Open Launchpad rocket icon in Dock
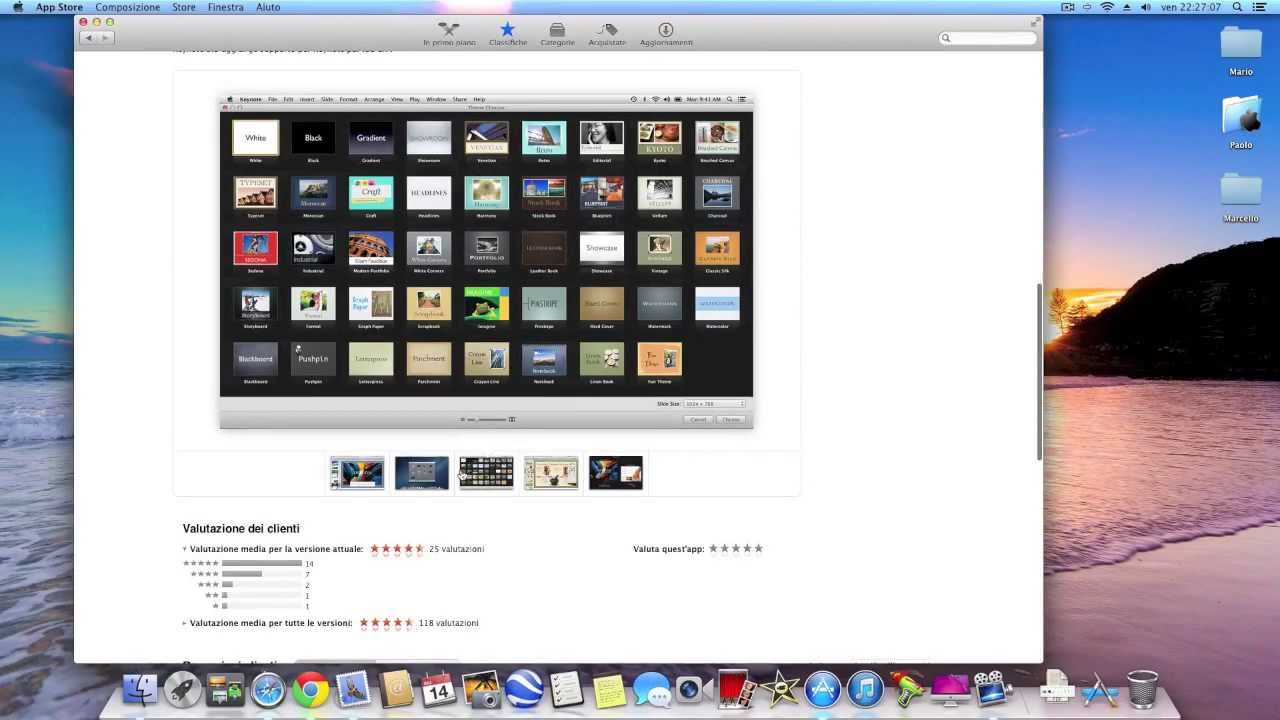The image size is (1280, 720). point(182,690)
